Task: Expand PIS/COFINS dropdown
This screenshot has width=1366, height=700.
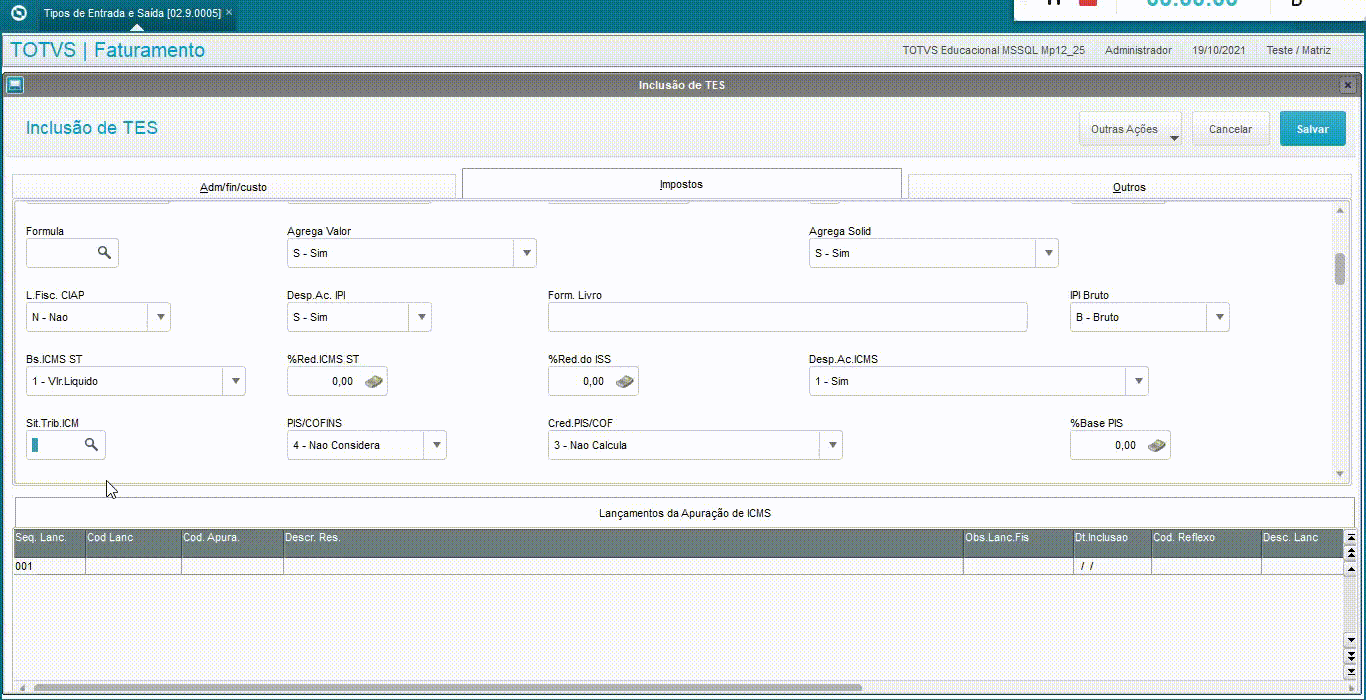Action: click(436, 445)
